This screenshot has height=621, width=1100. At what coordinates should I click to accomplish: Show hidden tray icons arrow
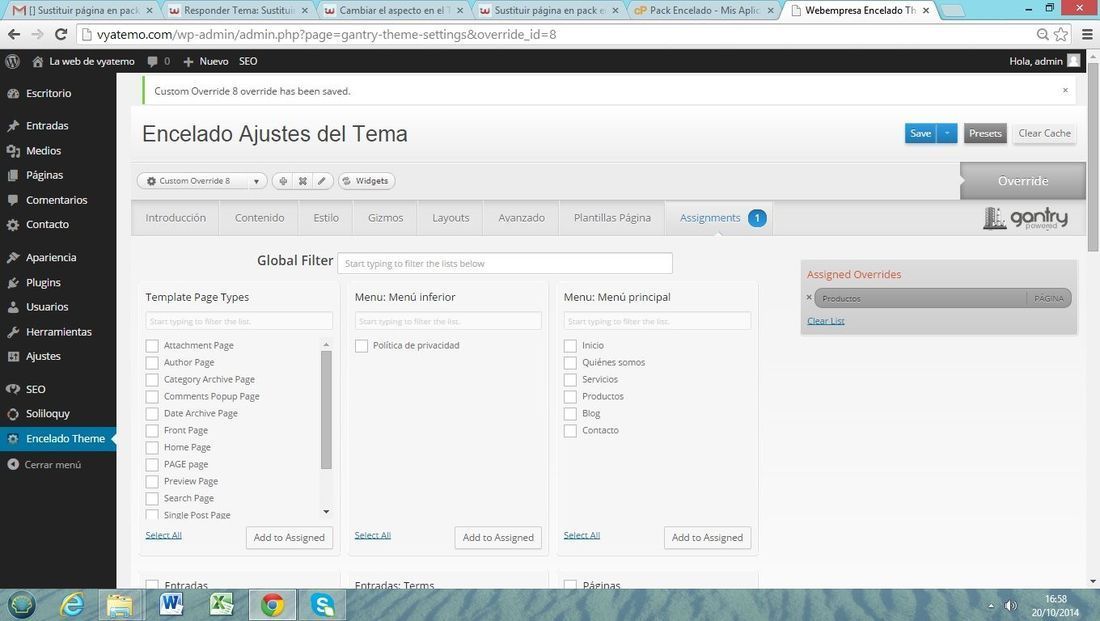[991, 606]
